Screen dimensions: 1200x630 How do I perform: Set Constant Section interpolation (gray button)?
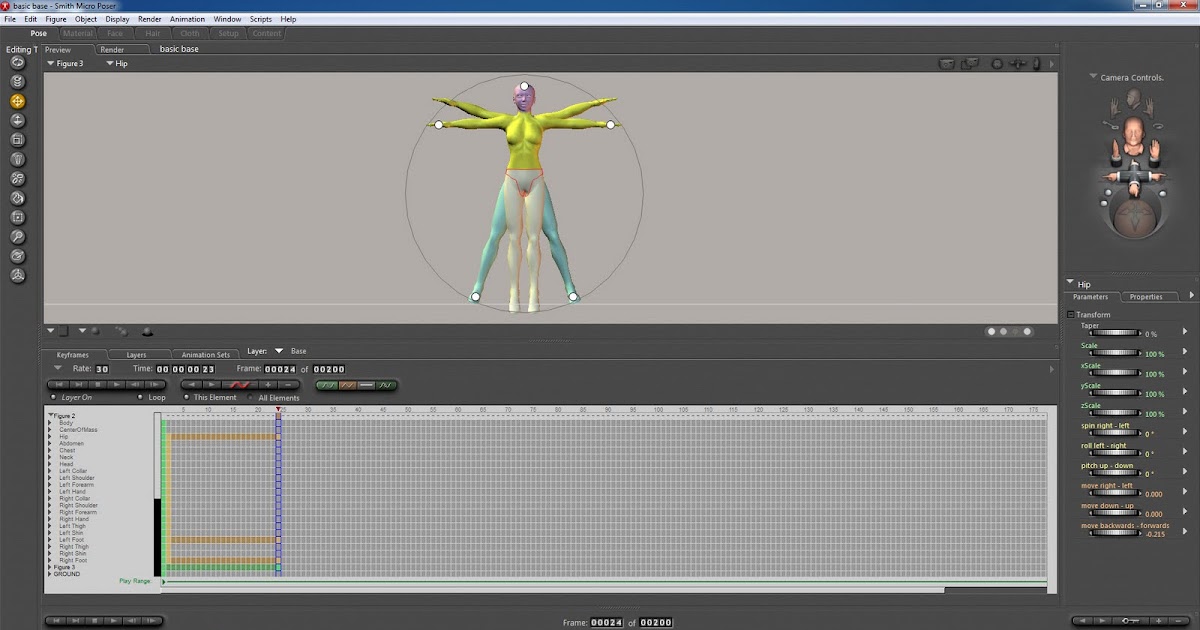click(x=367, y=384)
